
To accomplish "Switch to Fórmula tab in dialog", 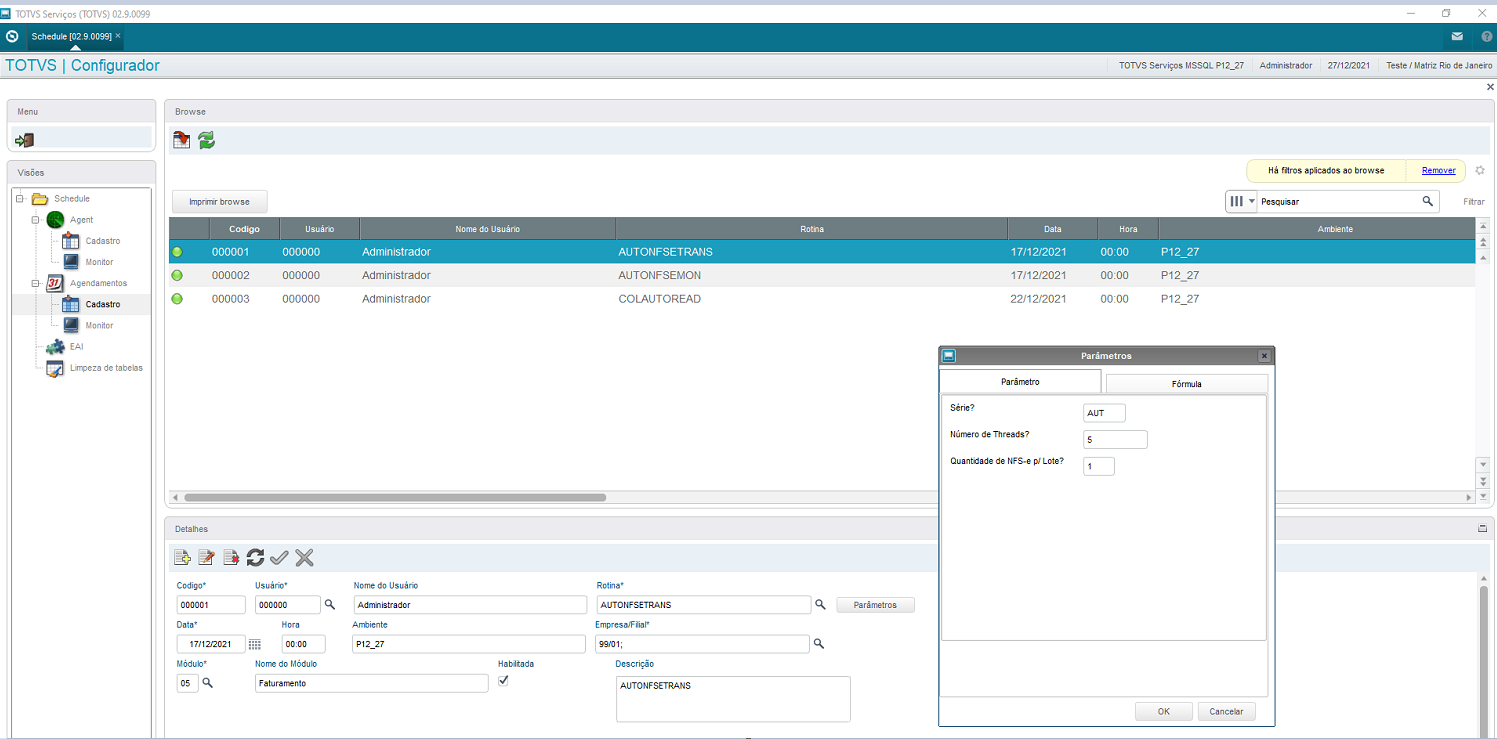I will coord(1187,383).
